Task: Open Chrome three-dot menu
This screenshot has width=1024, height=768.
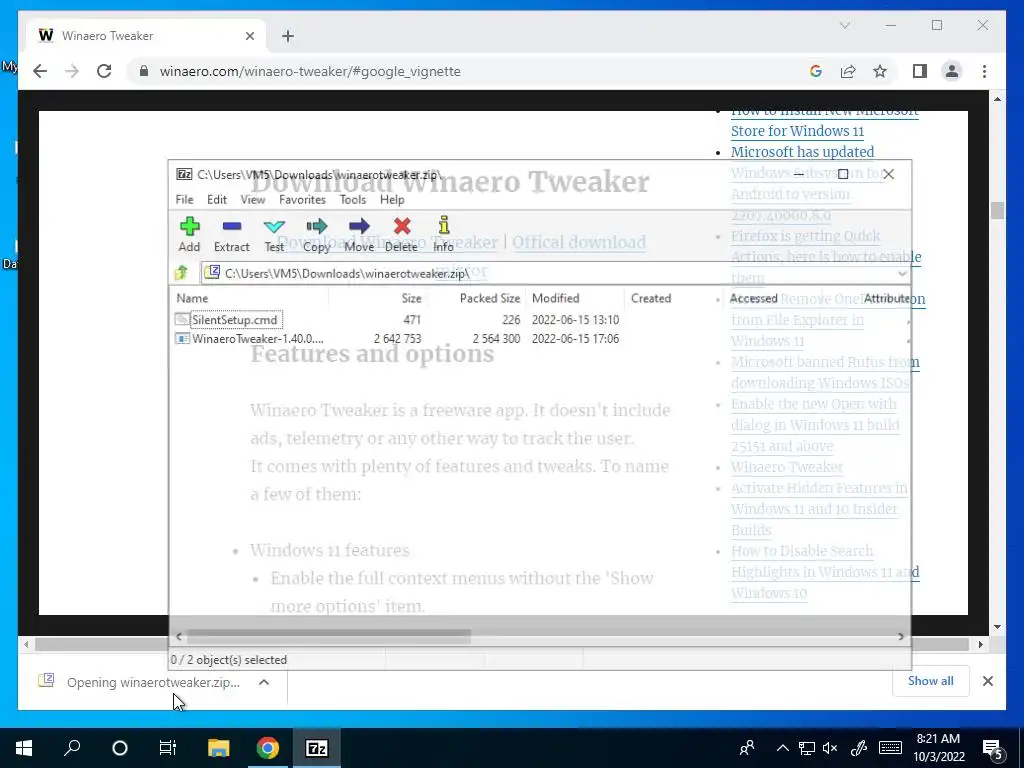Action: [x=984, y=71]
